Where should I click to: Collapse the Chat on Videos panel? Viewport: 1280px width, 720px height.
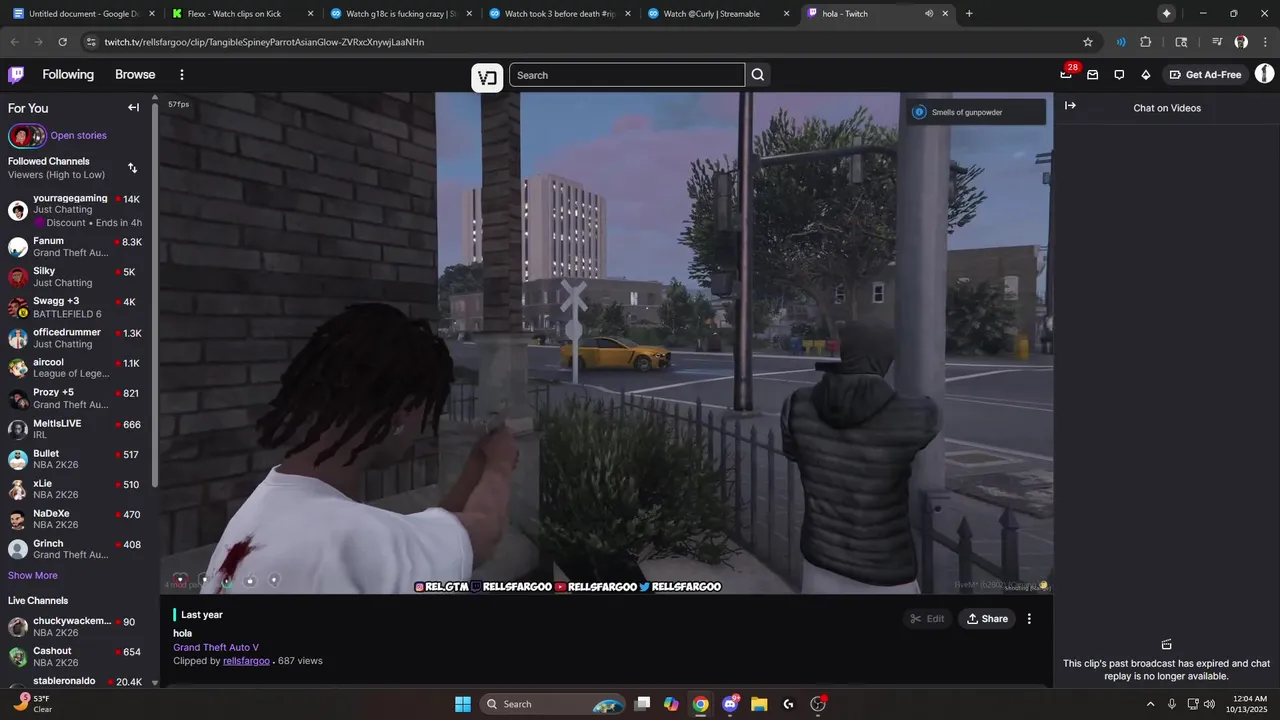[x=1070, y=106]
